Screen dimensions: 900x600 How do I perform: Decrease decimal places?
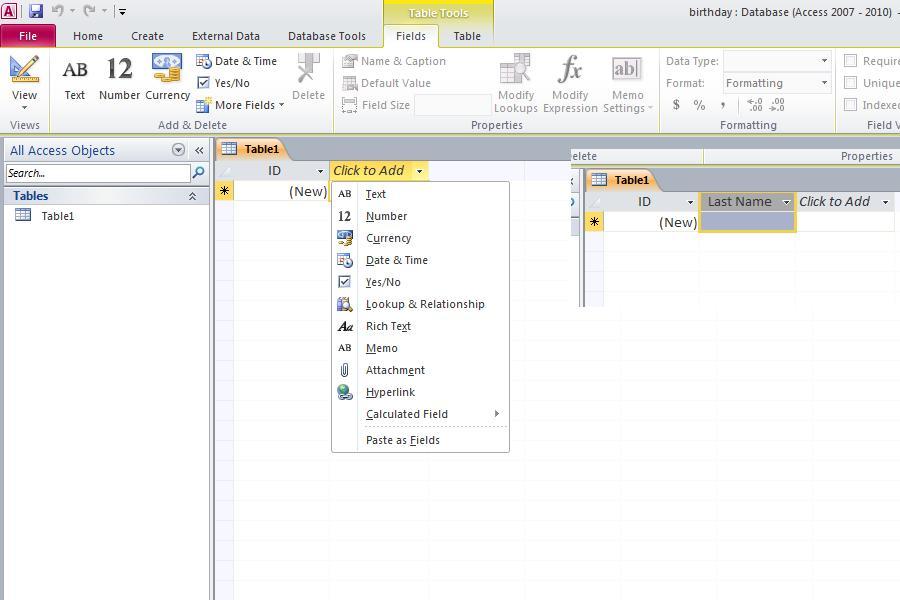(777, 104)
